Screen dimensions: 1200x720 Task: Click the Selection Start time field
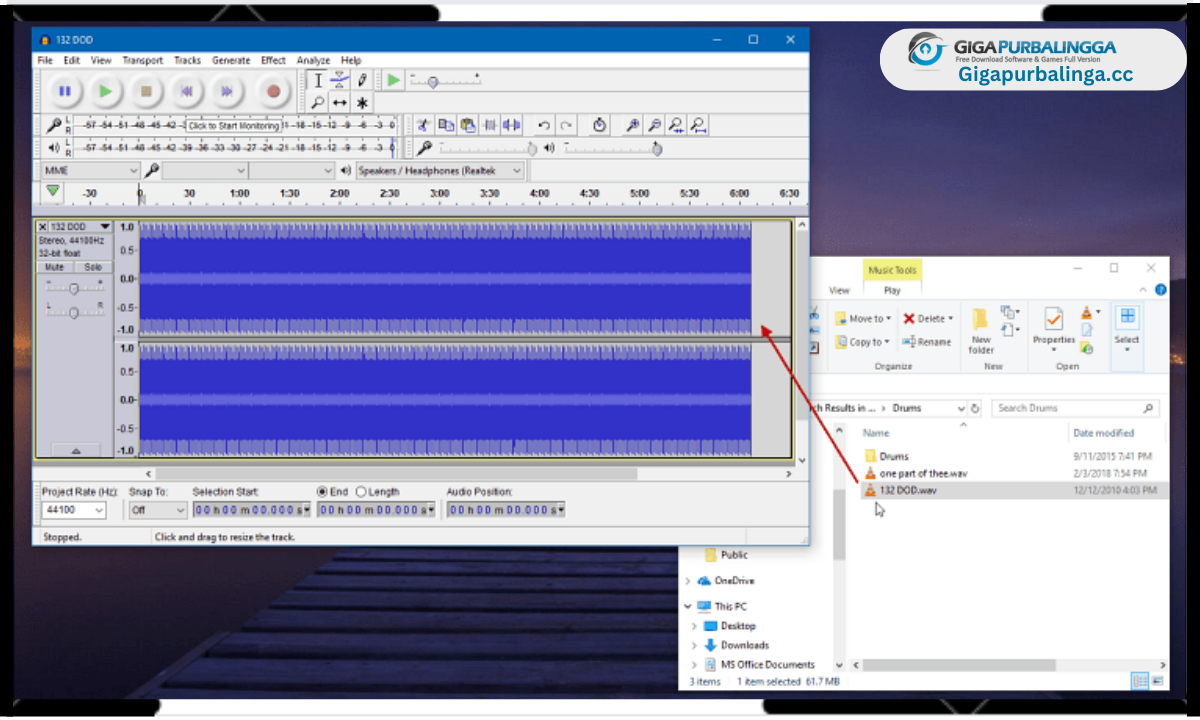[x=252, y=510]
